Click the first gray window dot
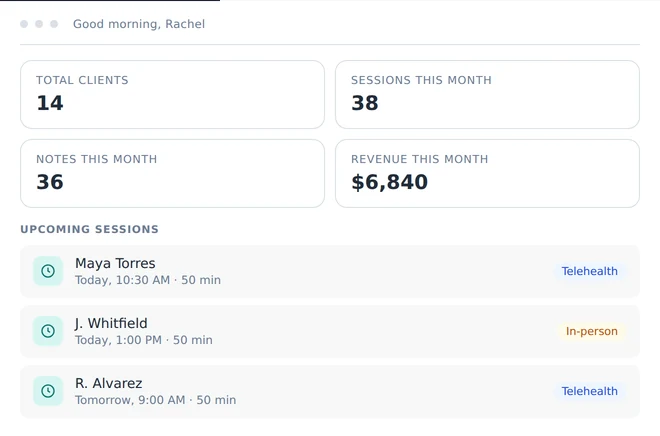Image resolution: width=660 pixels, height=436 pixels. tap(24, 24)
